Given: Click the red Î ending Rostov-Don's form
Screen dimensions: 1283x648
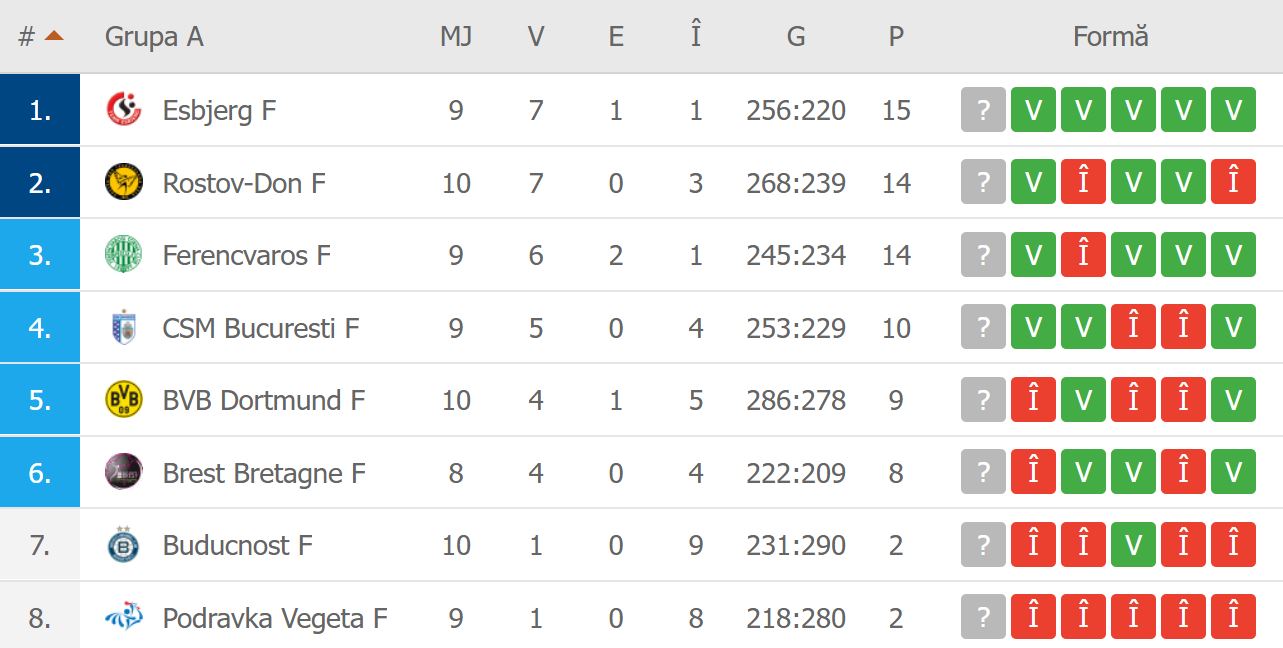Looking at the screenshot, I should [x=1233, y=182].
